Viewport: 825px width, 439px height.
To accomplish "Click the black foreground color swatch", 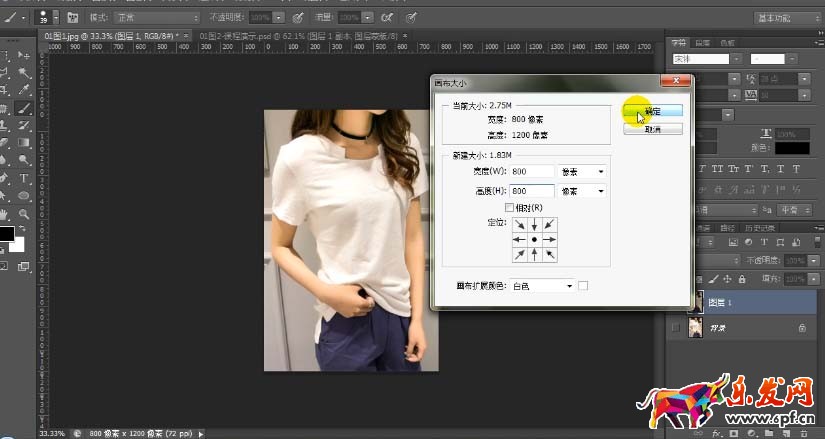I will pyautogui.click(x=7, y=234).
